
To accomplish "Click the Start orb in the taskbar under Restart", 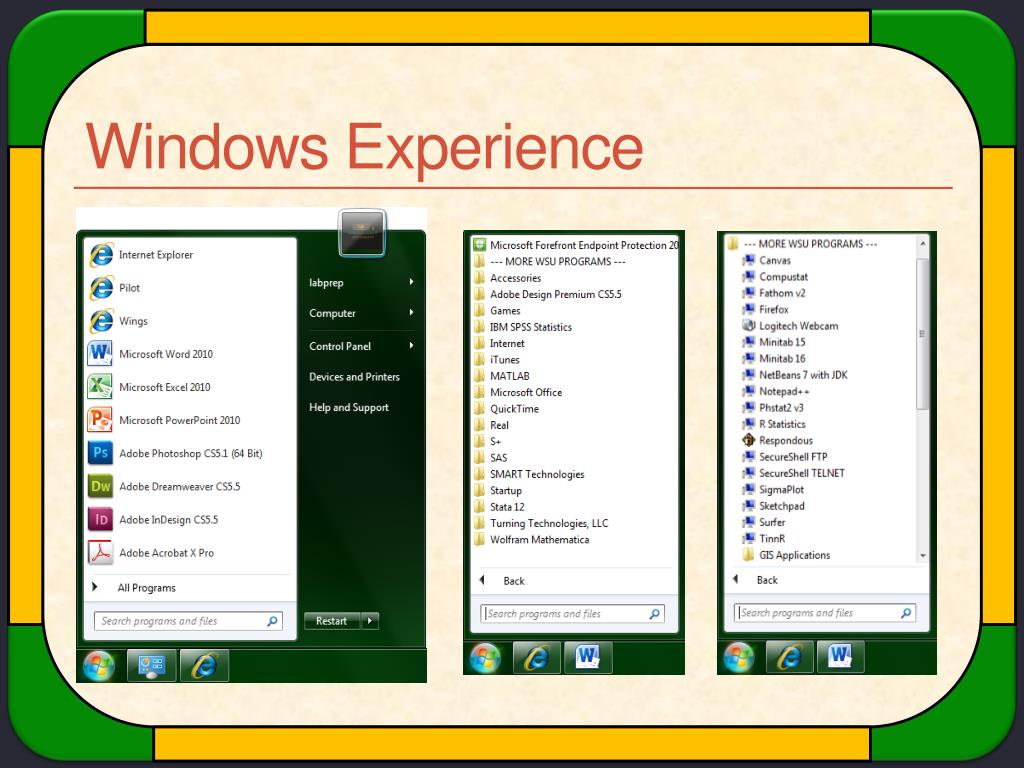I will (99, 666).
